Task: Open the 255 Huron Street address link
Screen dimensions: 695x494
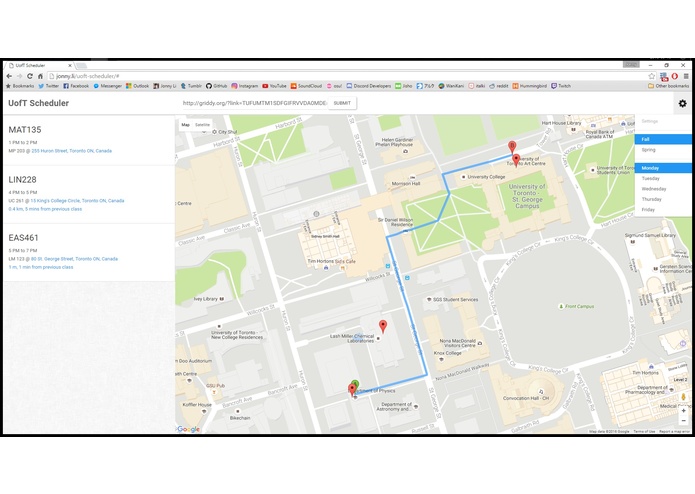Action: (x=71, y=151)
